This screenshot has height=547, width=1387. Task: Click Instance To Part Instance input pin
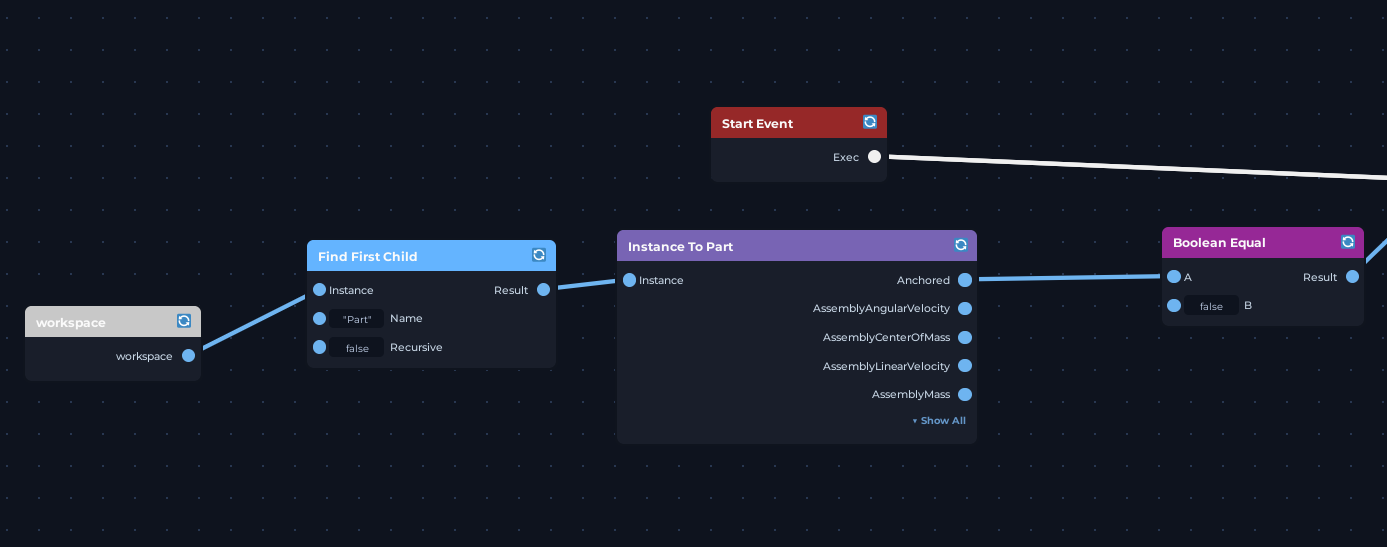tap(629, 280)
